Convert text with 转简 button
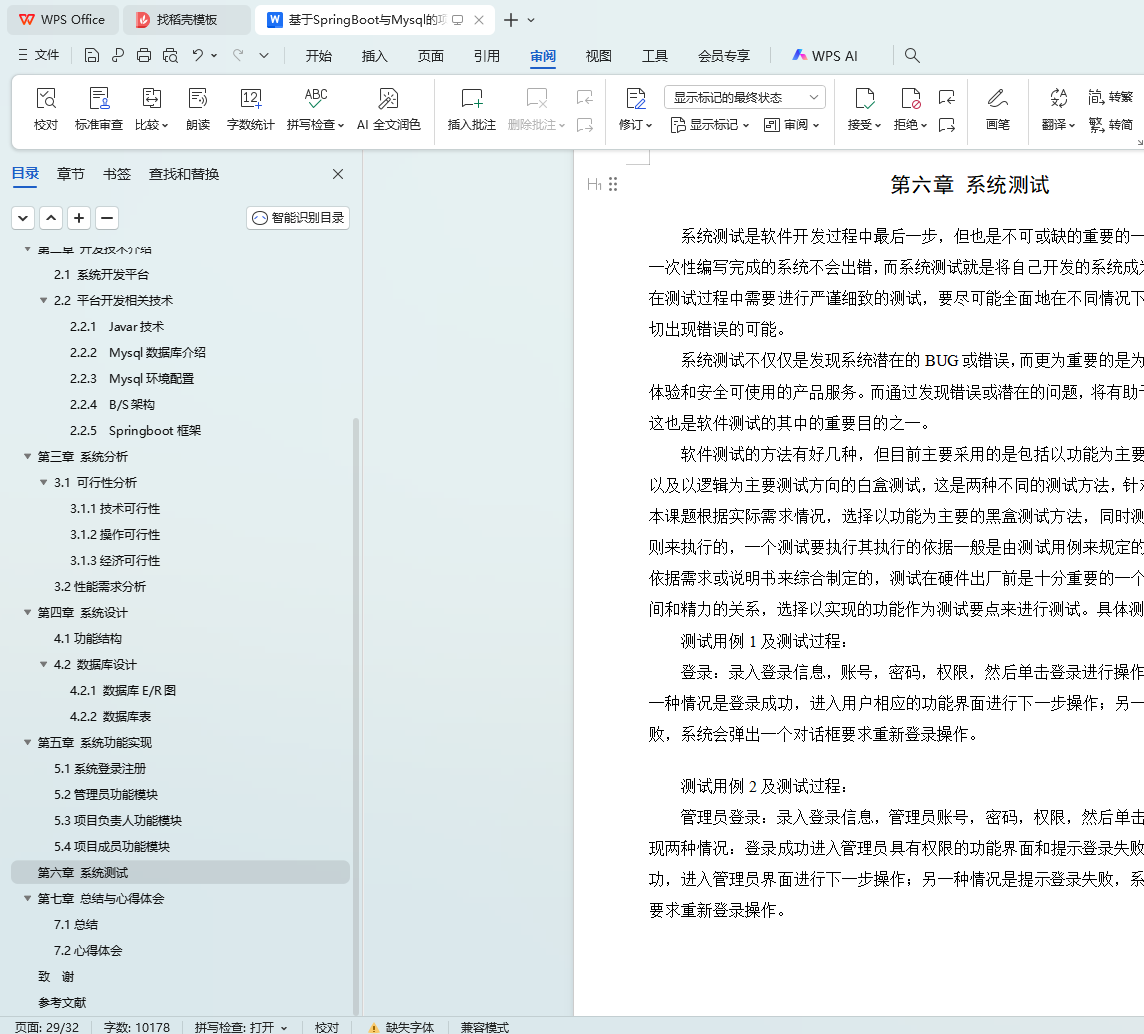The image size is (1144, 1034). tap(1110, 125)
